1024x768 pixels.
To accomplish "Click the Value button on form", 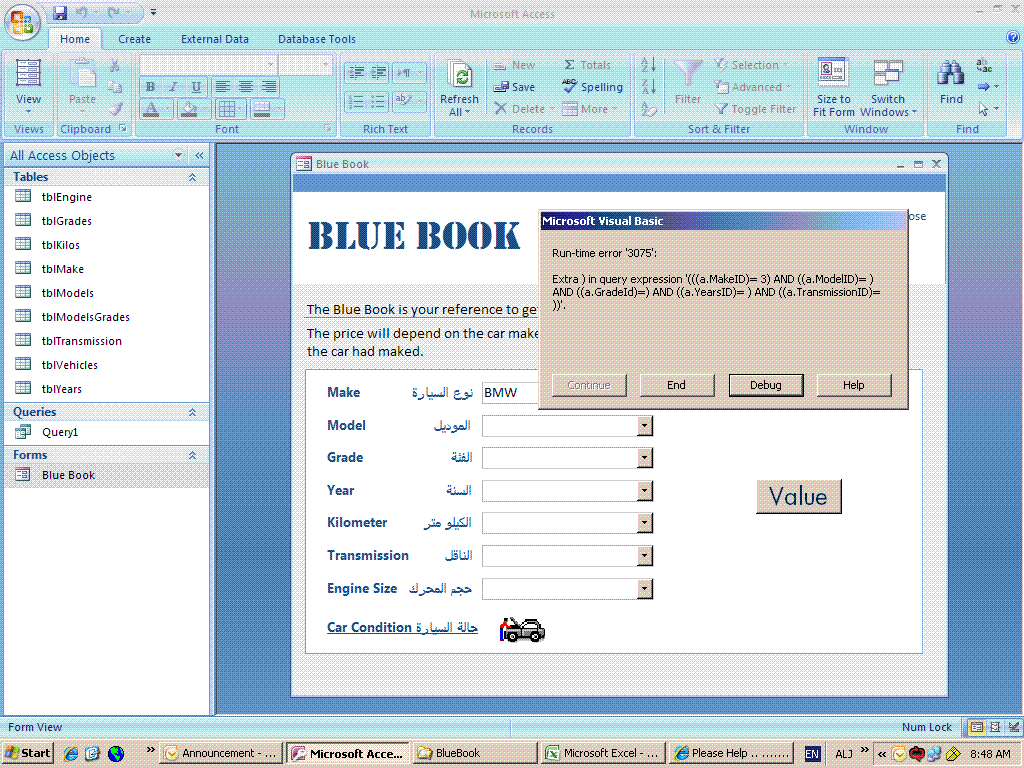I will pyautogui.click(x=799, y=496).
